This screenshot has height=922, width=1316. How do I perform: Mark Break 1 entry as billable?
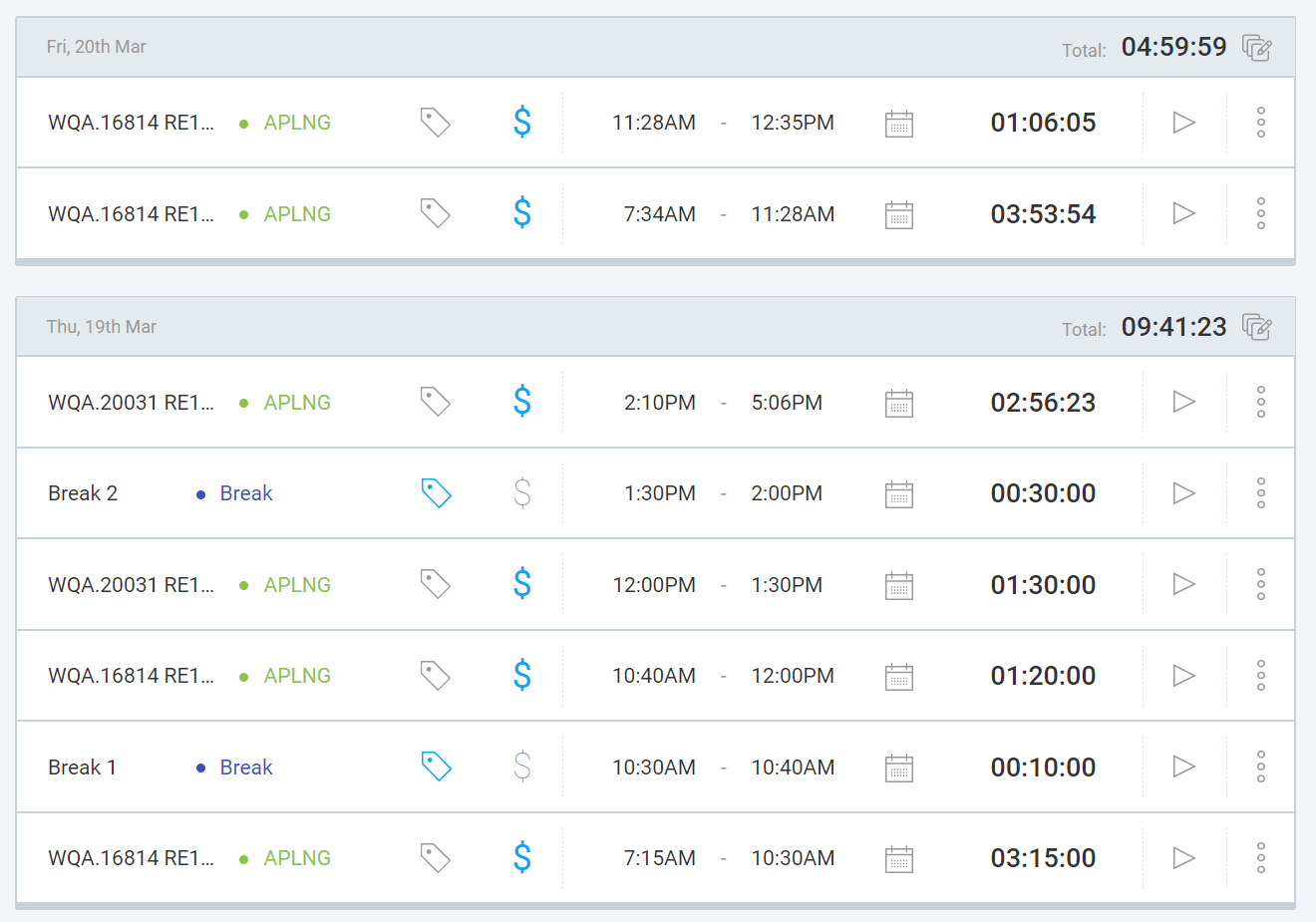522,767
